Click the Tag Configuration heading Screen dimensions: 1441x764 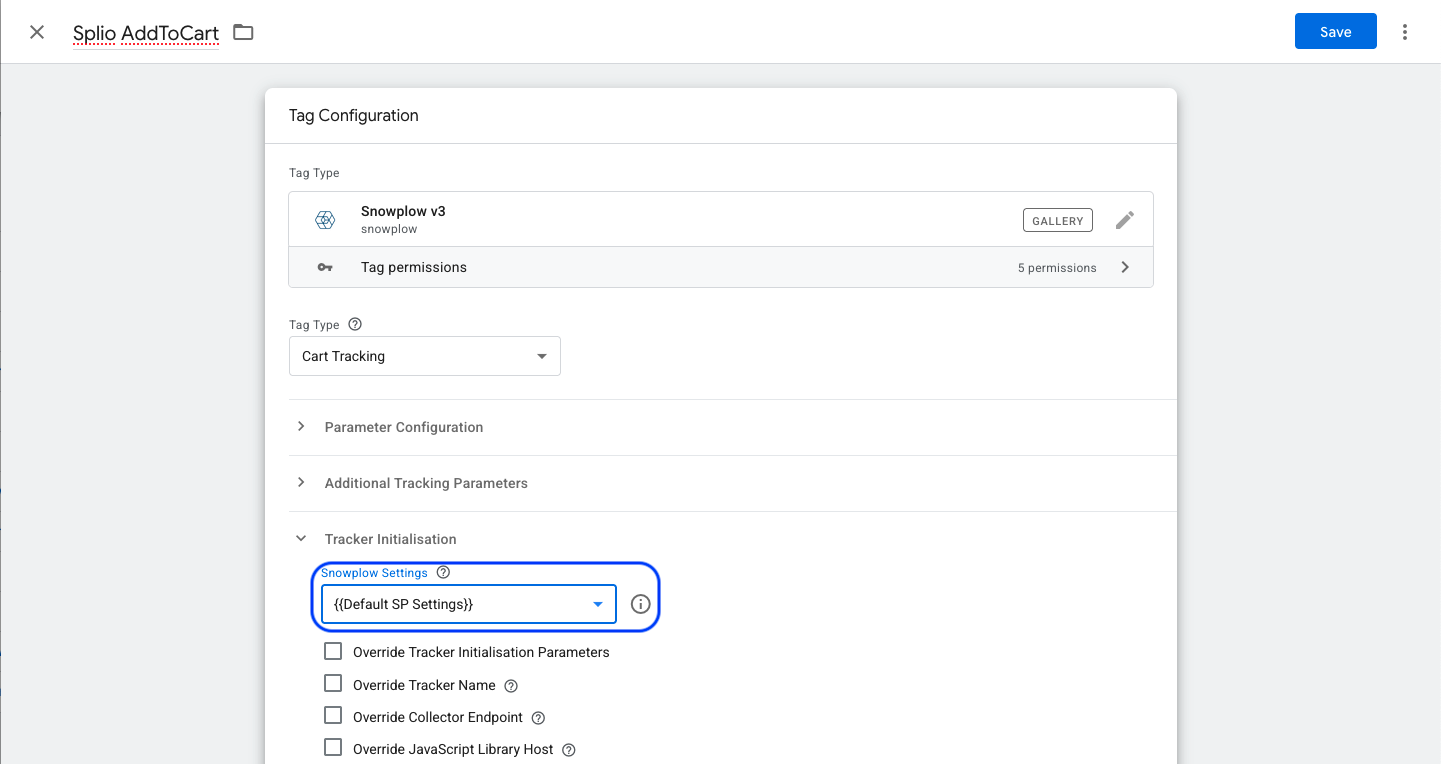pyautogui.click(x=354, y=116)
